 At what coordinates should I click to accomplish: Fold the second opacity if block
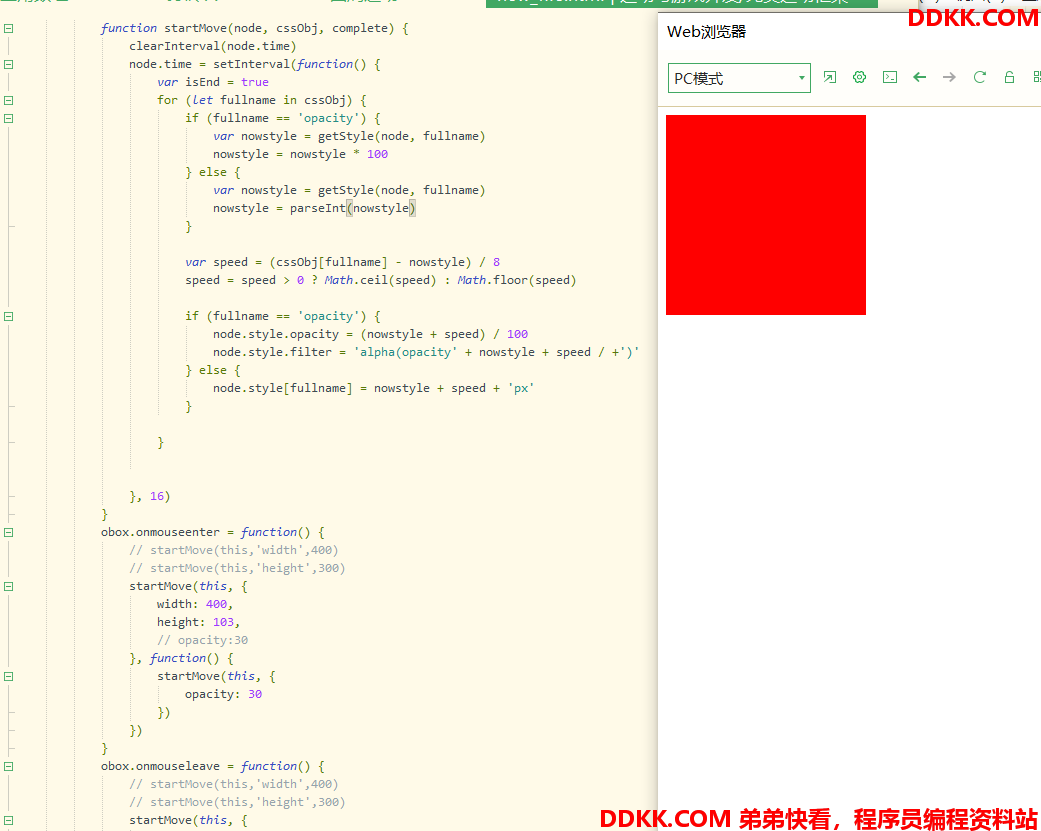coord(9,317)
